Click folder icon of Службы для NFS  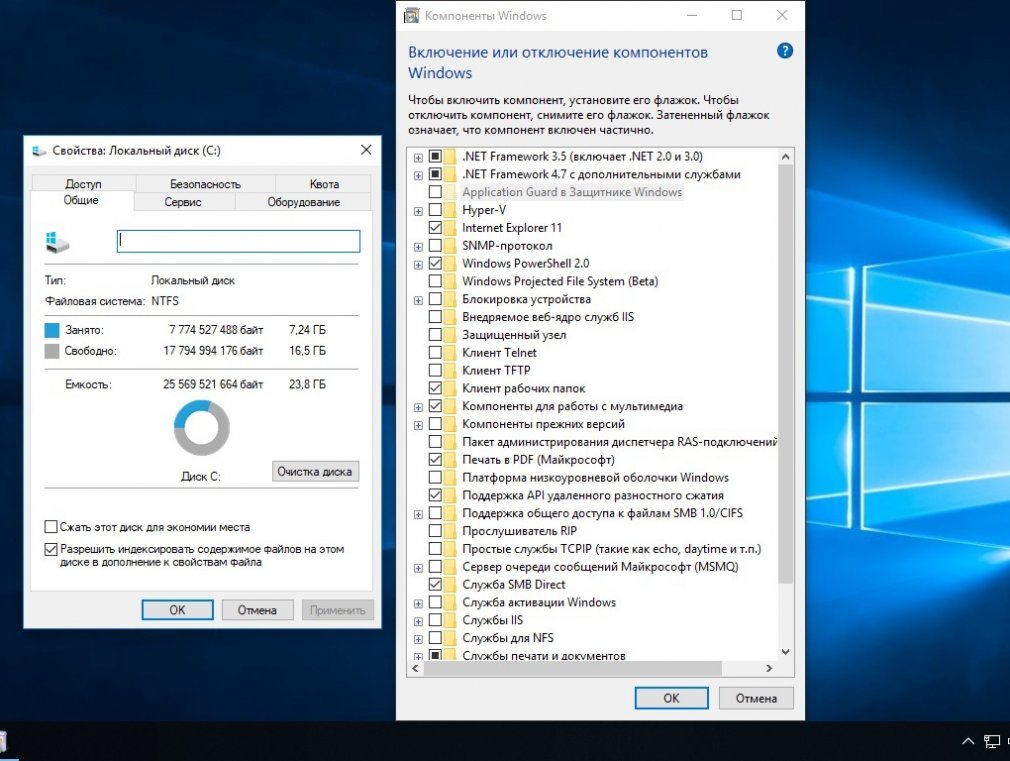click(450, 638)
